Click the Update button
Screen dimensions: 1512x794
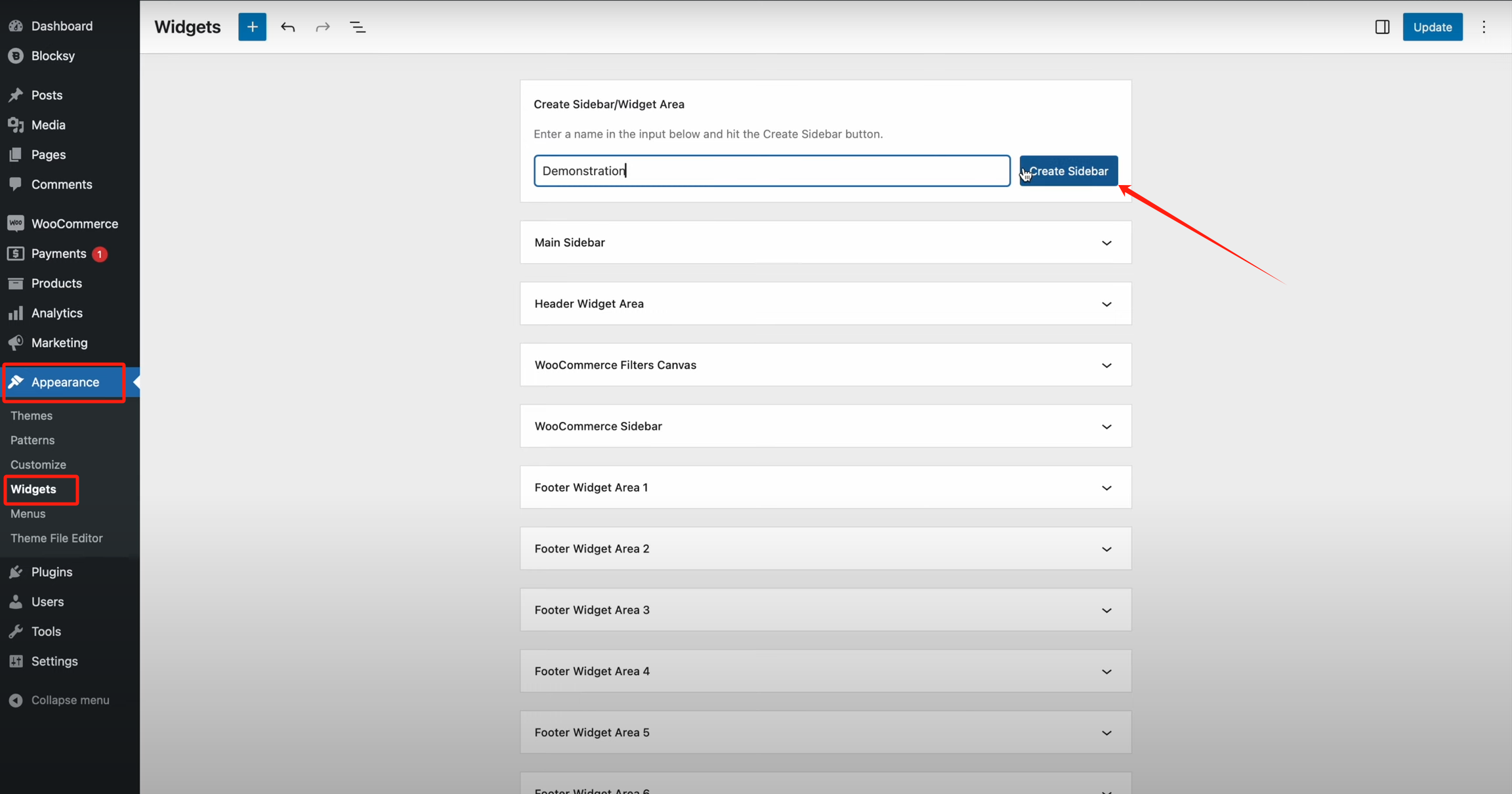click(x=1432, y=27)
